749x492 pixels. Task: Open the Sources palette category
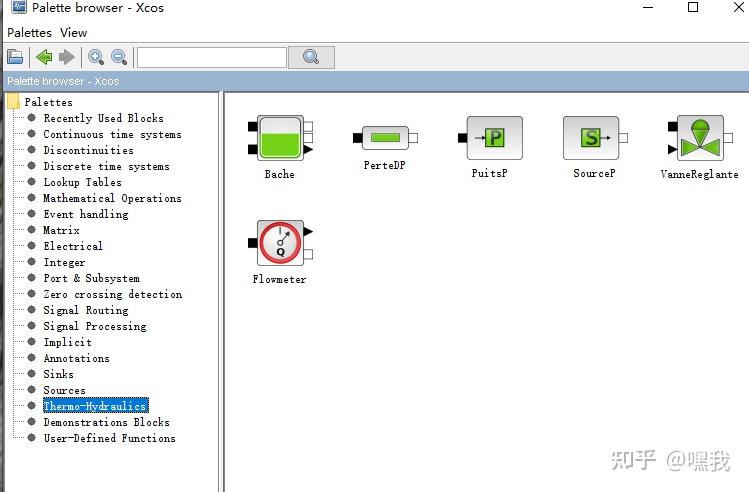[x=64, y=390]
